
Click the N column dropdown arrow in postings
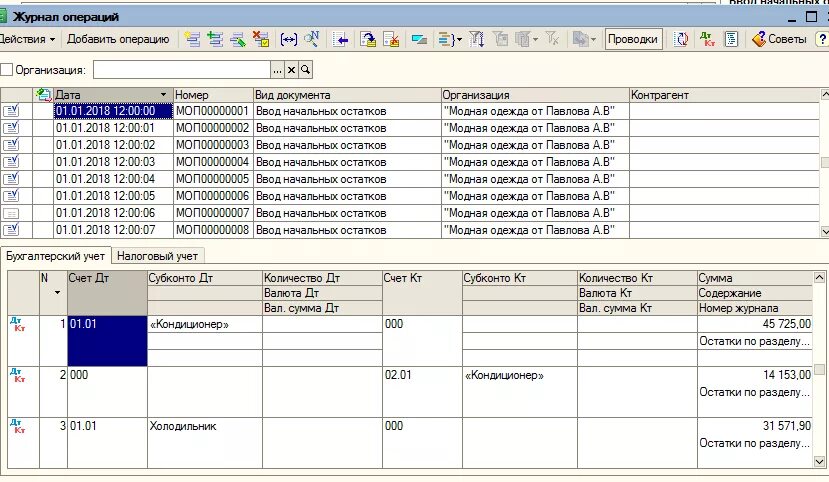pos(57,292)
